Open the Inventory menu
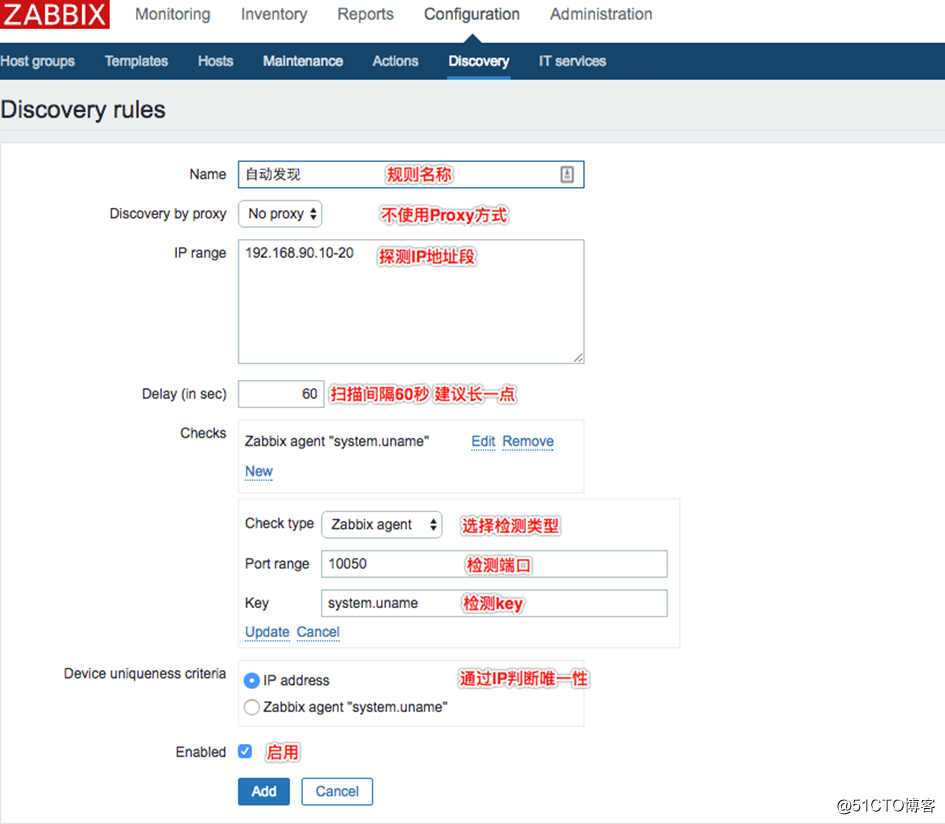This screenshot has width=945, height=824. [274, 14]
